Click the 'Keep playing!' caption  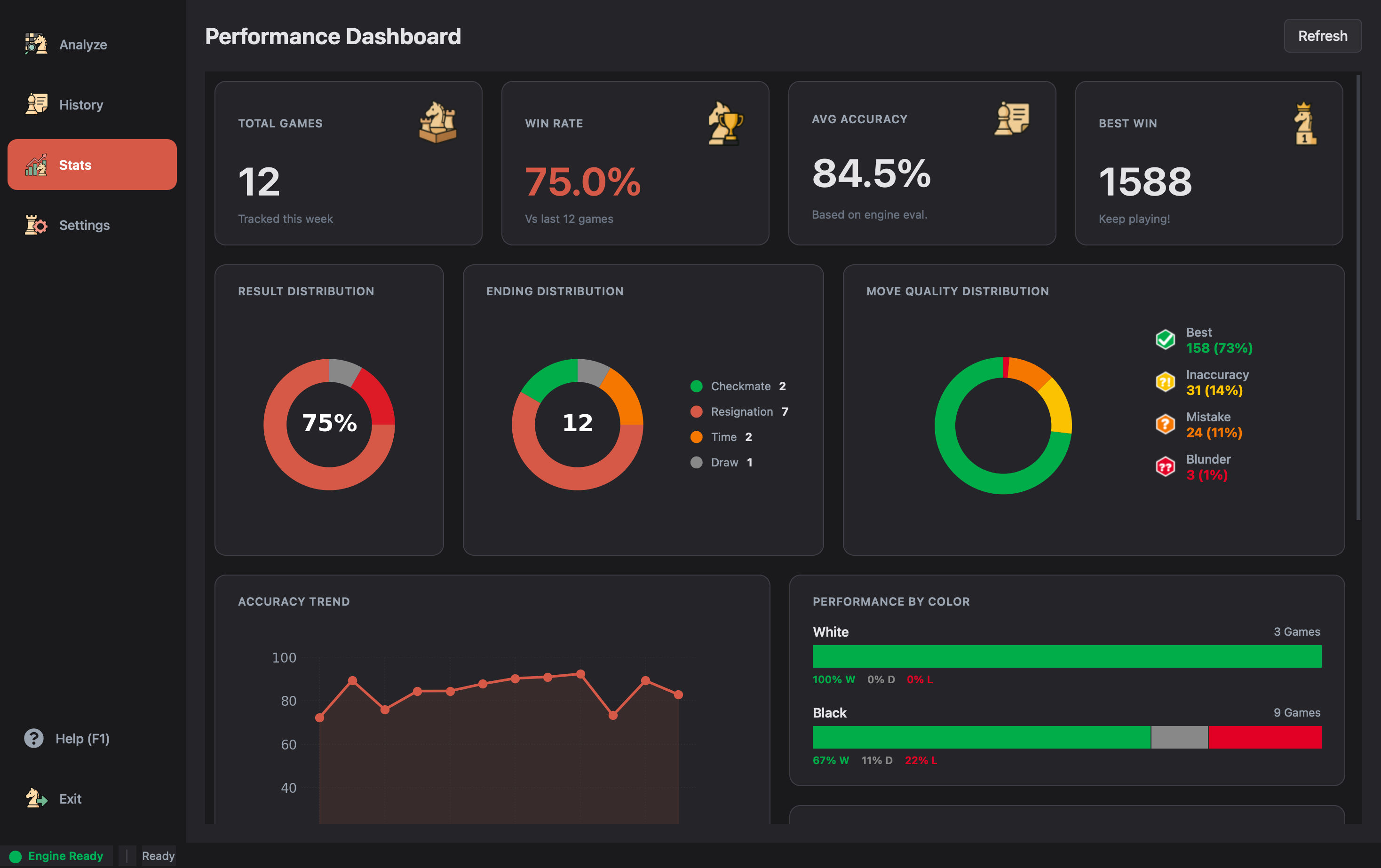pos(1135,219)
